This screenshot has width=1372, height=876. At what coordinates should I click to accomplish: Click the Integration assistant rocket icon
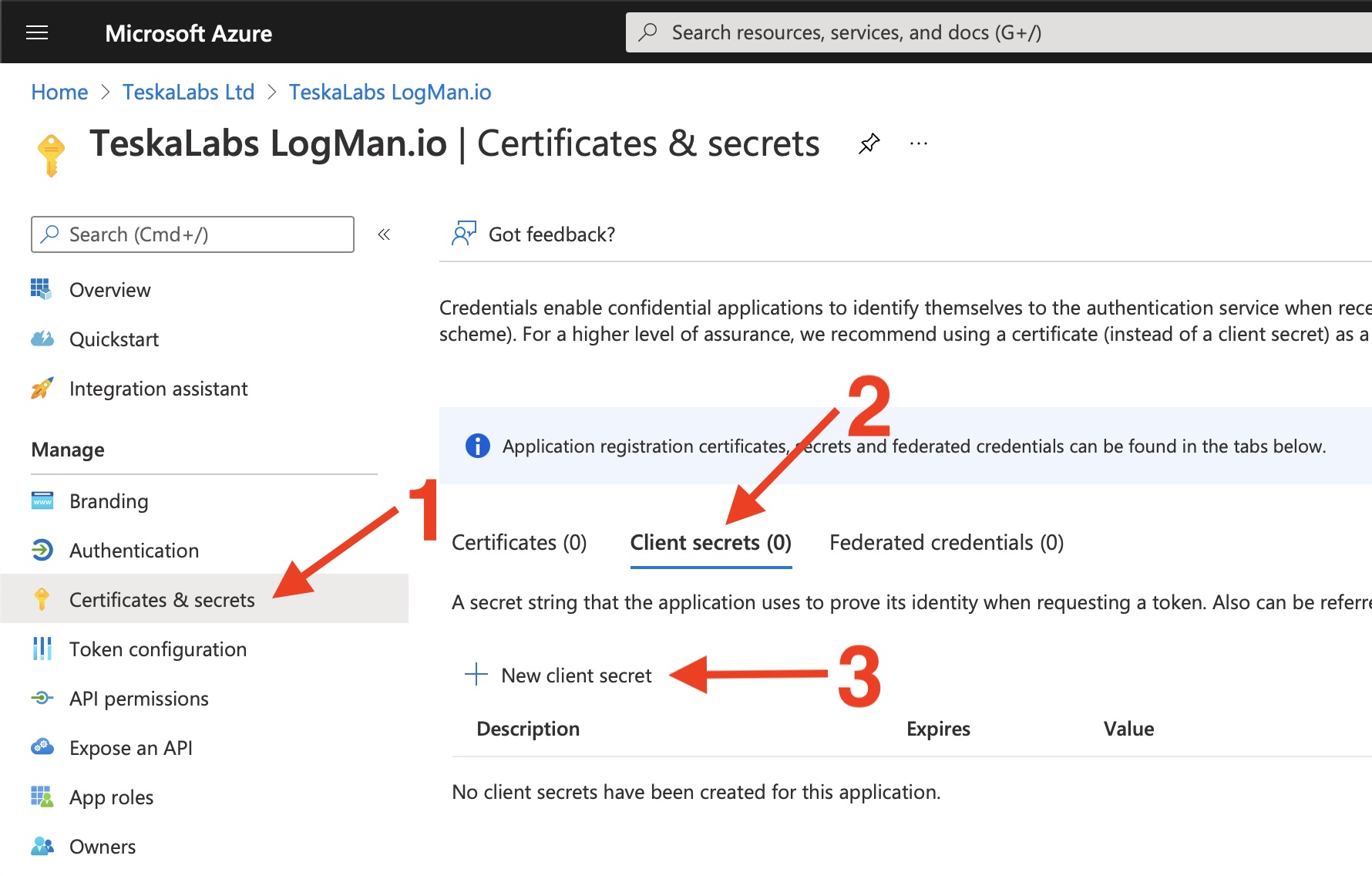42,388
